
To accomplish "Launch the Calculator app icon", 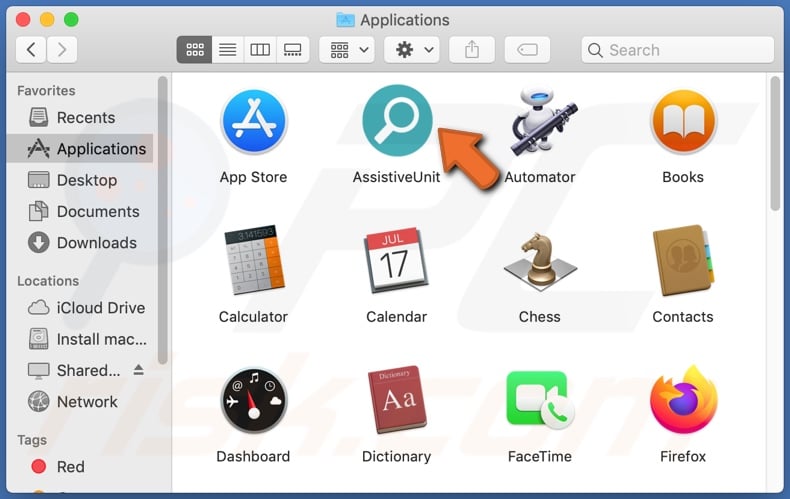I will (x=254, y=260).
